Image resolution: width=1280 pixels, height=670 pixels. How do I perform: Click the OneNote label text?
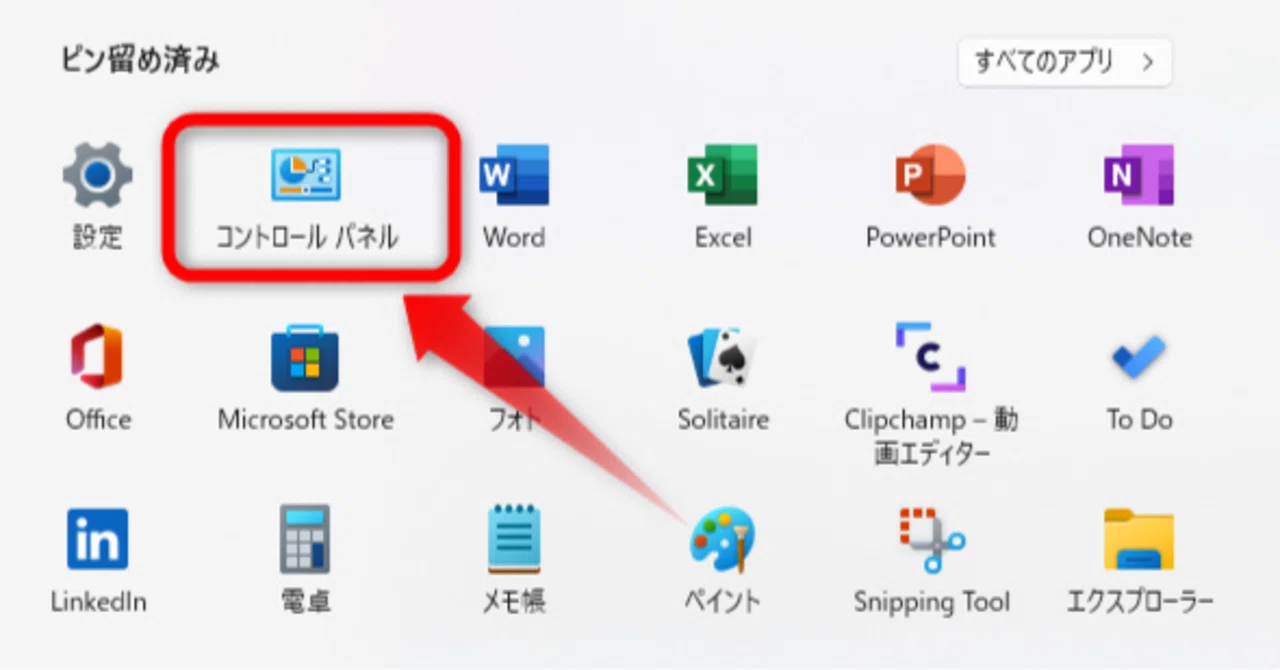pyautogui.click(x=1140, y=238)
